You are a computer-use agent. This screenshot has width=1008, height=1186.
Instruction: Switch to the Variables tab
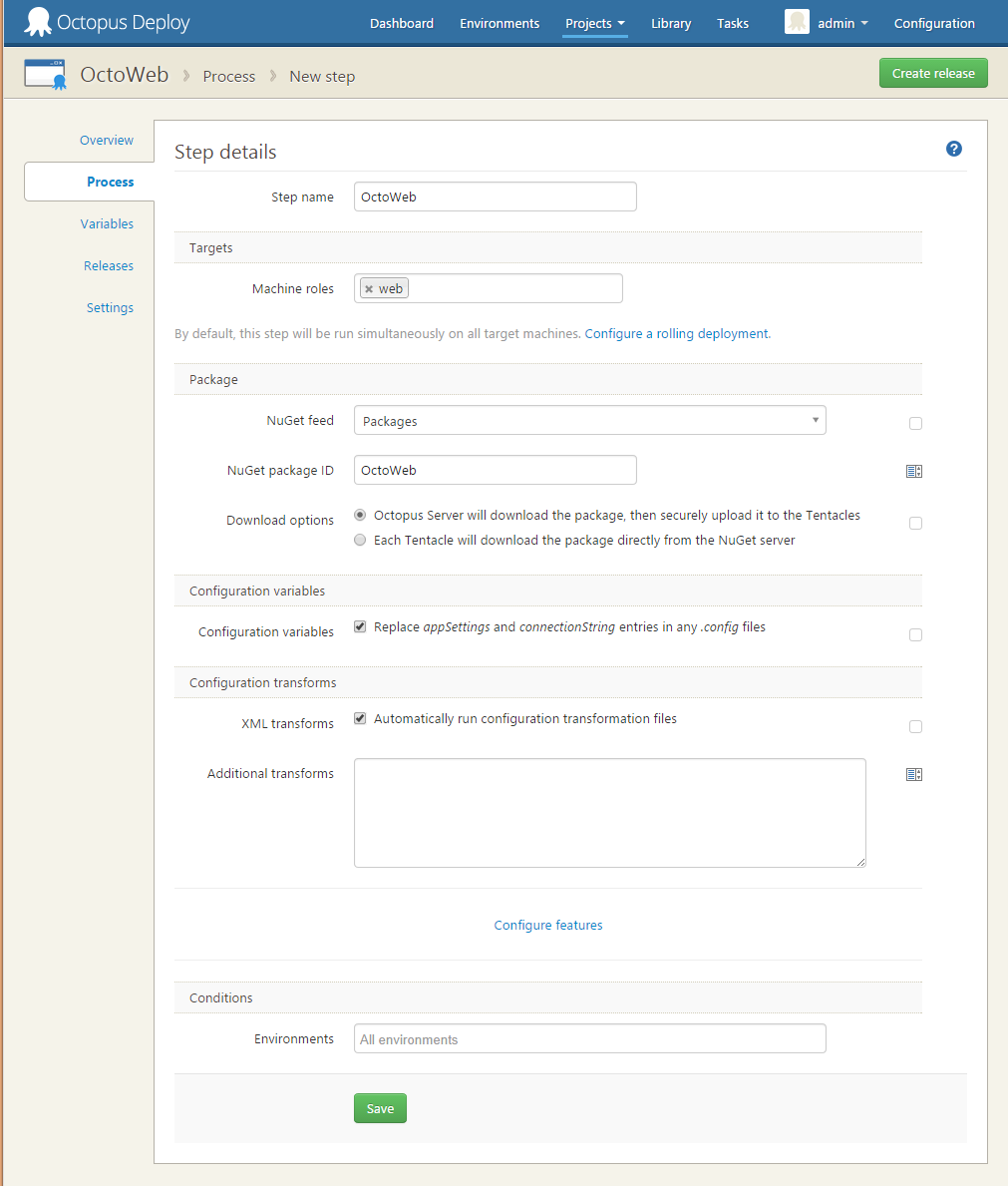[x=107, y=223]
